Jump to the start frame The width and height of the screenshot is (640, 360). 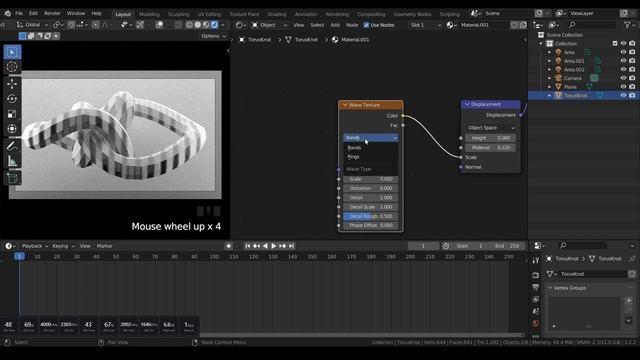(247, 246)
